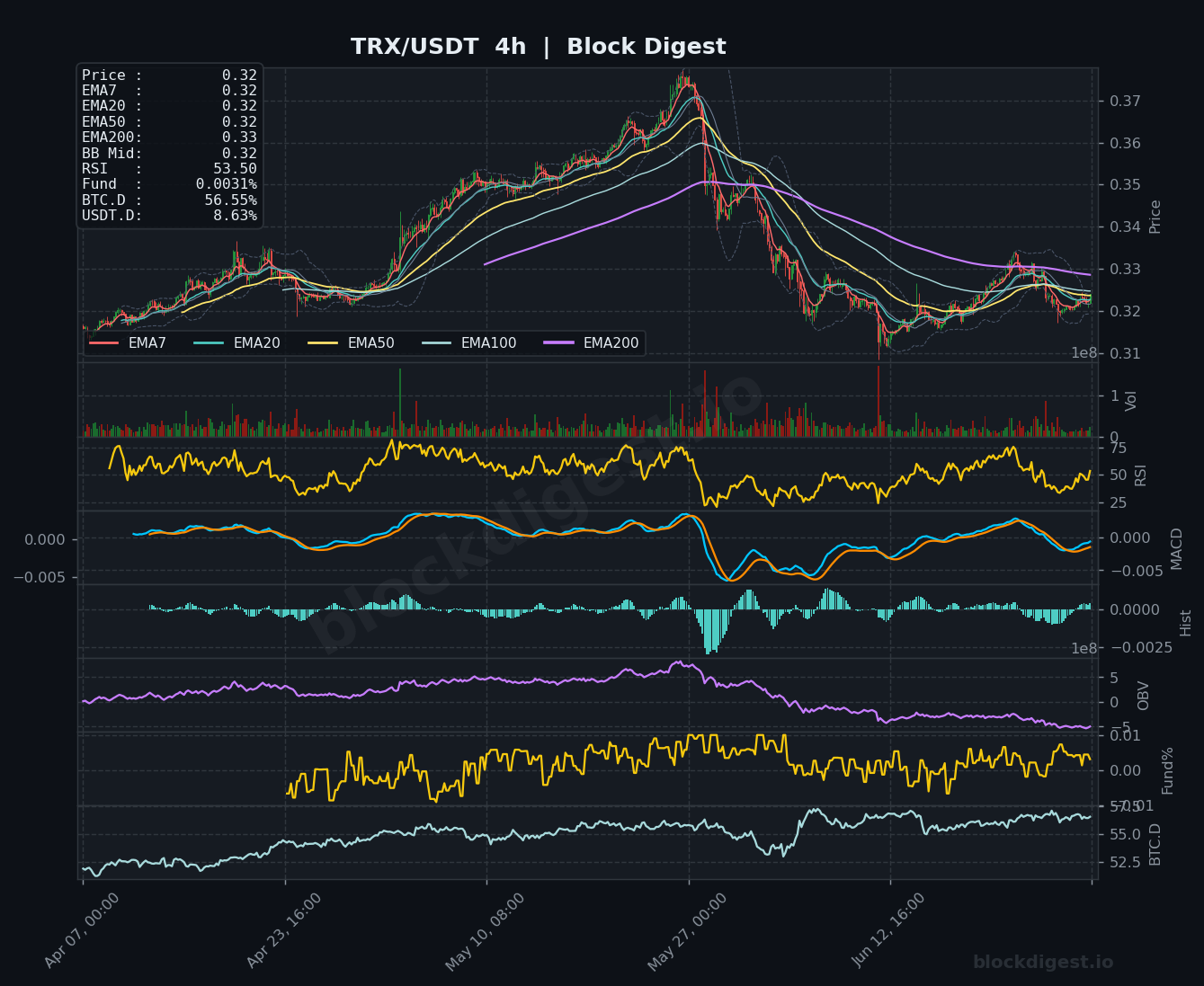Image resolution: width=1204 pixels, height=986 pixels.
Task: Click the EMA200 value 0.33 in the info box
Action: 239,138
